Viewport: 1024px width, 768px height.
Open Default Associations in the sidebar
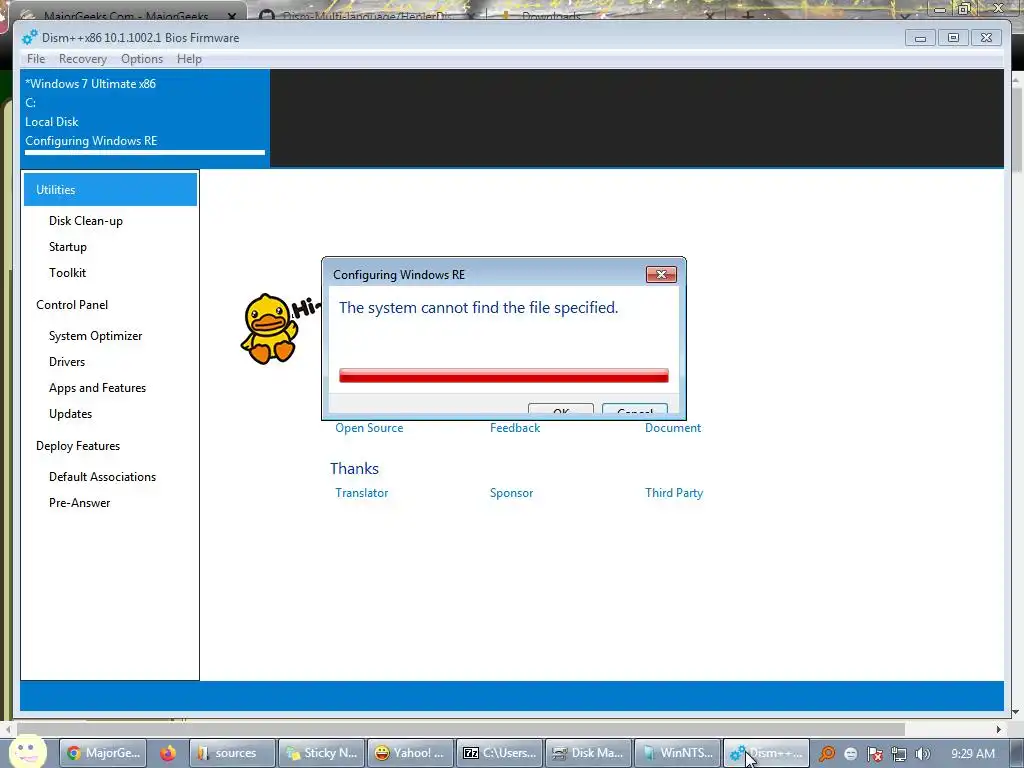click(103, 477)
